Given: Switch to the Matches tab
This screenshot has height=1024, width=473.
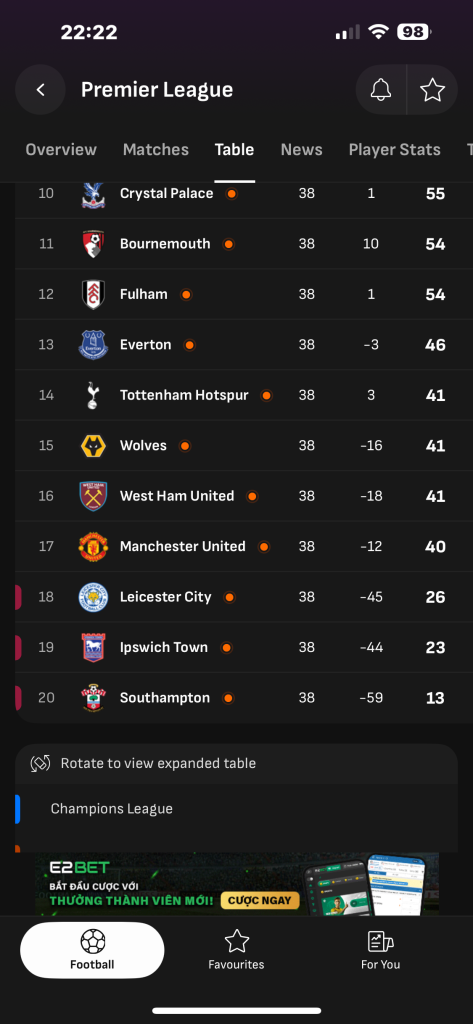Looking at the screenshot, I should tap(155, 150).
